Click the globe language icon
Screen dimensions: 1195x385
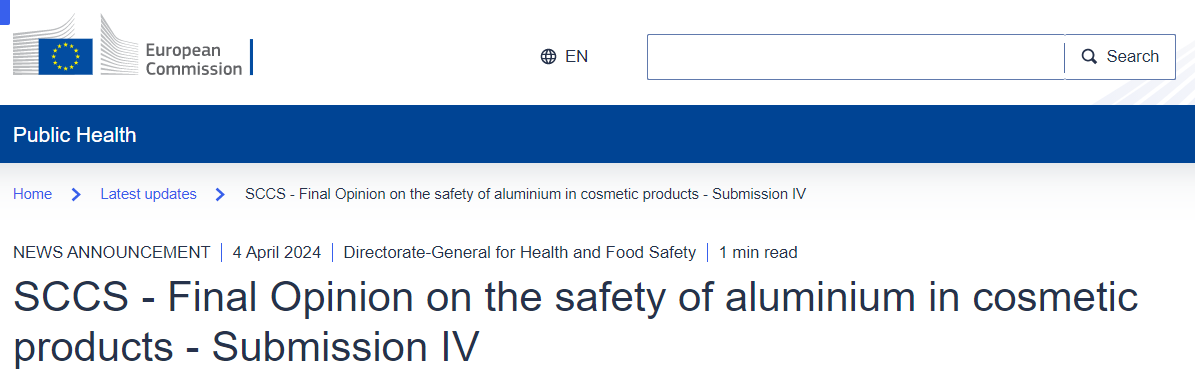548,56
